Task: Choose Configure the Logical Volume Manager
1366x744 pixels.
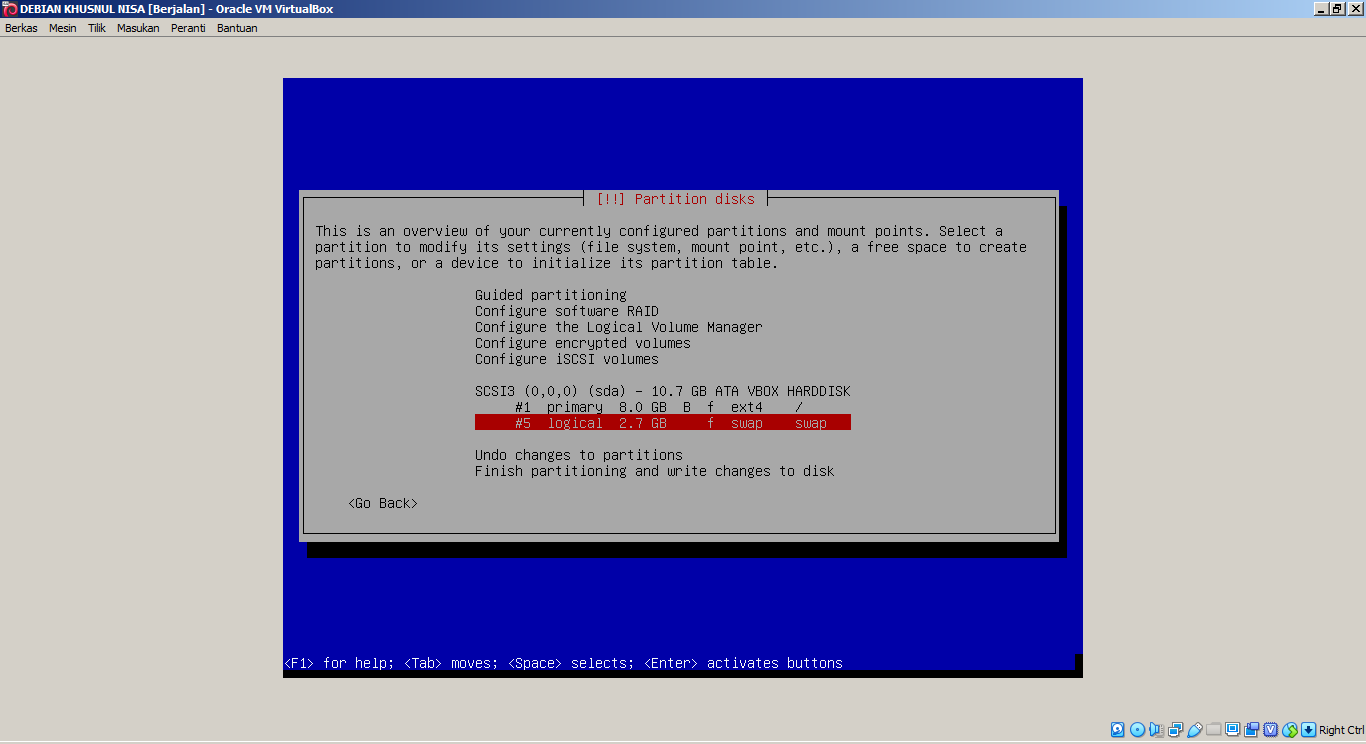Action: click(x=619, y=327)
